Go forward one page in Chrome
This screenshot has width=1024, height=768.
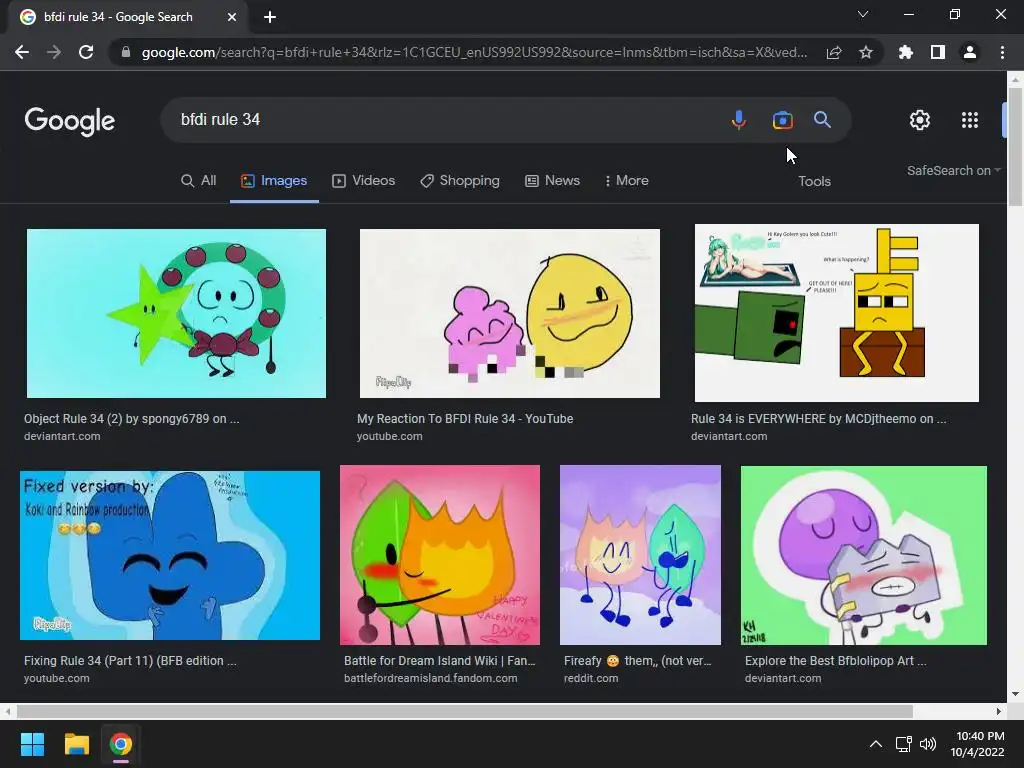click(54, 52)
